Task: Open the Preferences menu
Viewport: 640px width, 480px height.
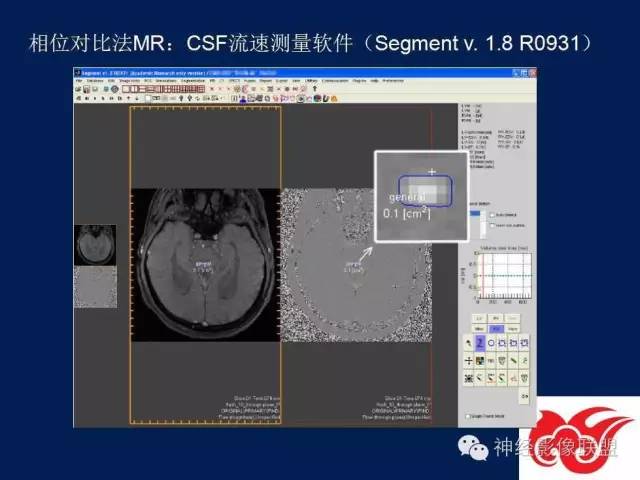Action: click(393, 81)
